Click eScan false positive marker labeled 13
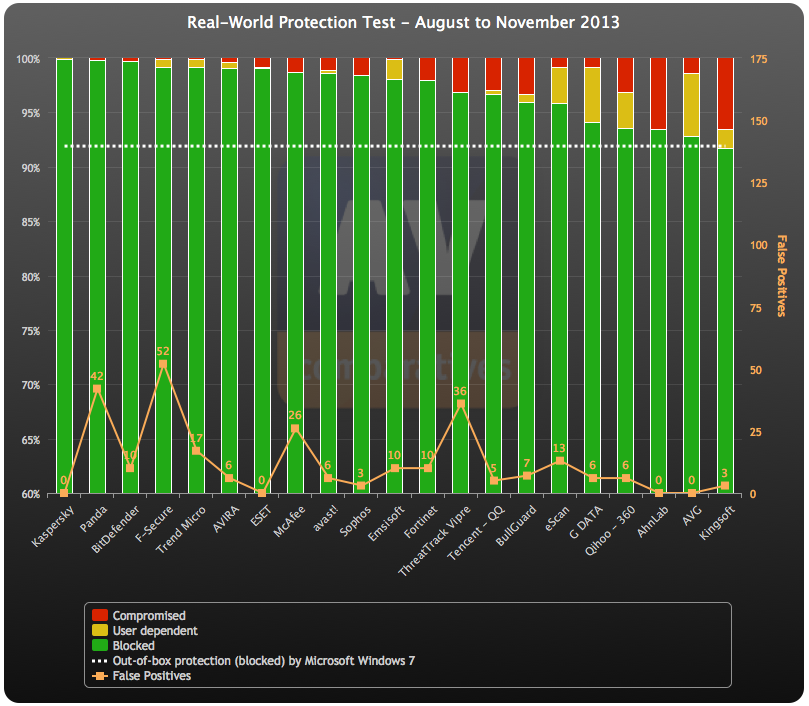The image size is (809, 706). [x=559, y=461]
